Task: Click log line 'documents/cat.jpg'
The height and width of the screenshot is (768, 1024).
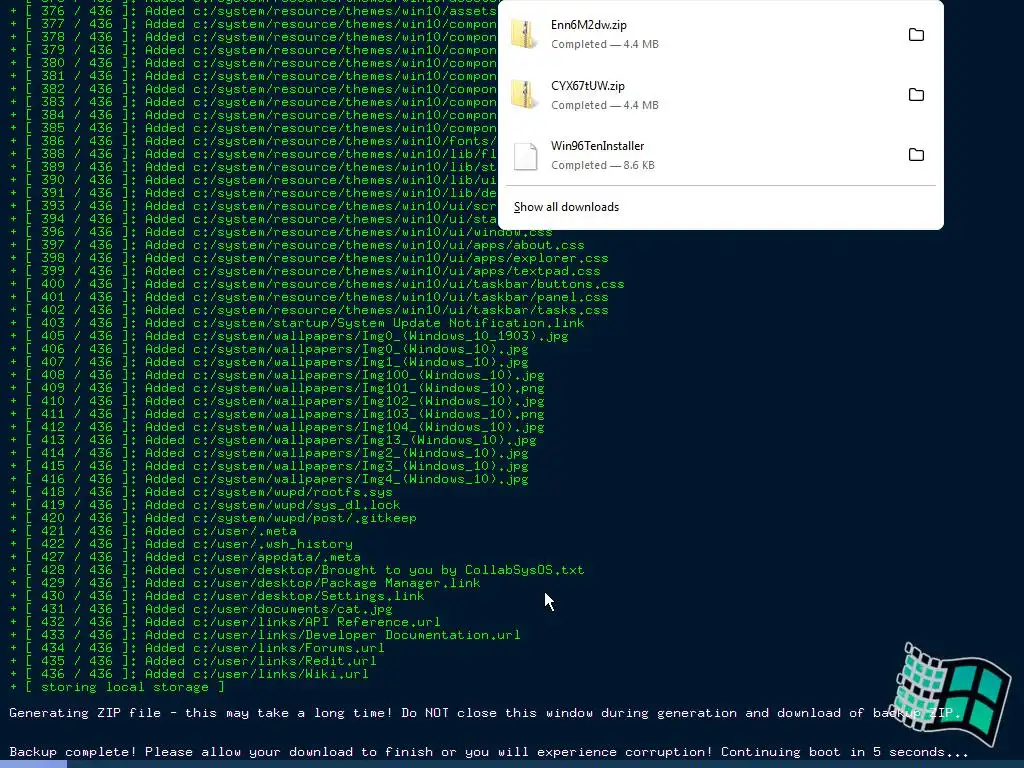Action: click(201, 609)
